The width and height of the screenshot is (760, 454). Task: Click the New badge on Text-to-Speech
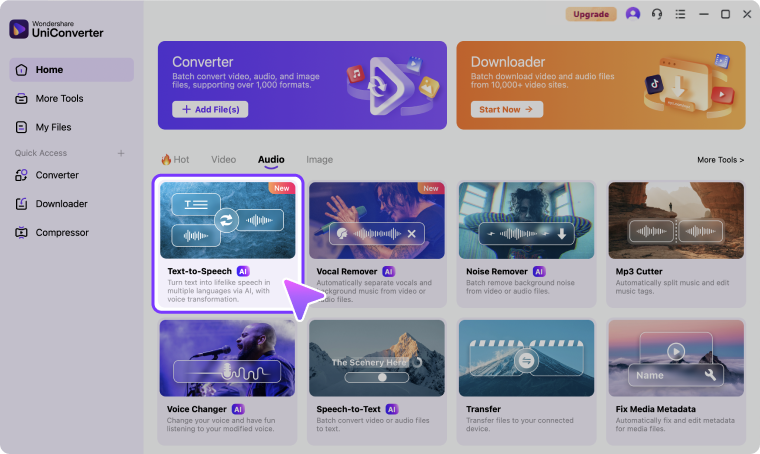pos(282,188)
